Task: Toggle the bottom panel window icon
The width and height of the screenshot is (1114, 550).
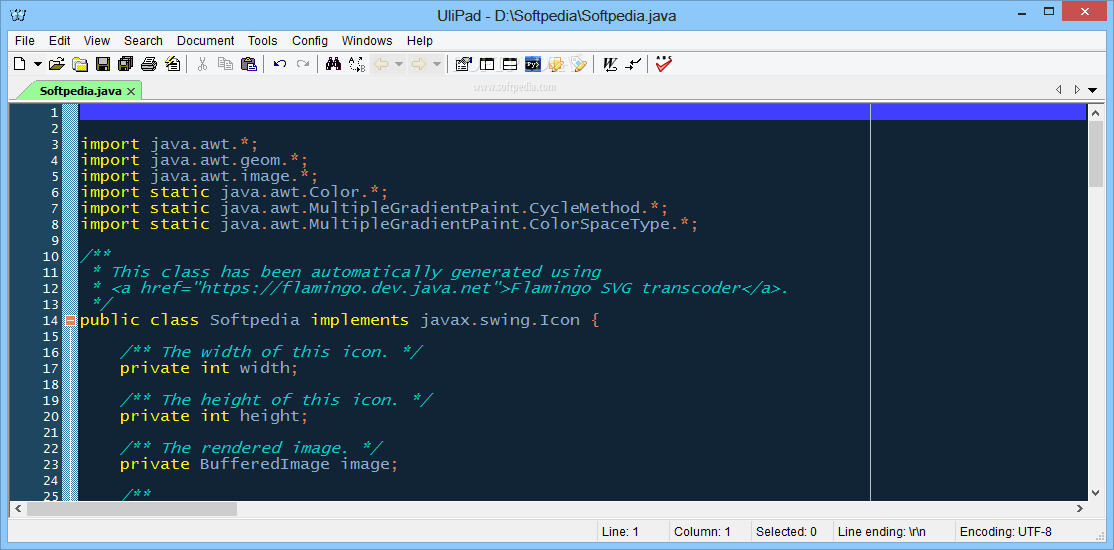Action: (x=509, y=64)
